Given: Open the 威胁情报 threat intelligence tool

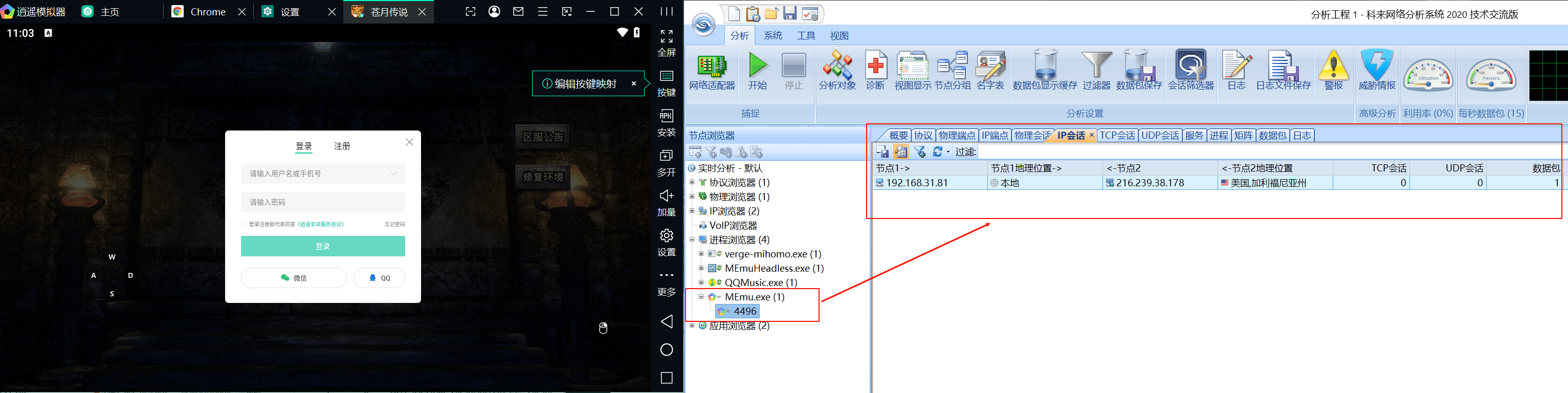Looking at the screenshot, I should click(x=1377, y=71).
